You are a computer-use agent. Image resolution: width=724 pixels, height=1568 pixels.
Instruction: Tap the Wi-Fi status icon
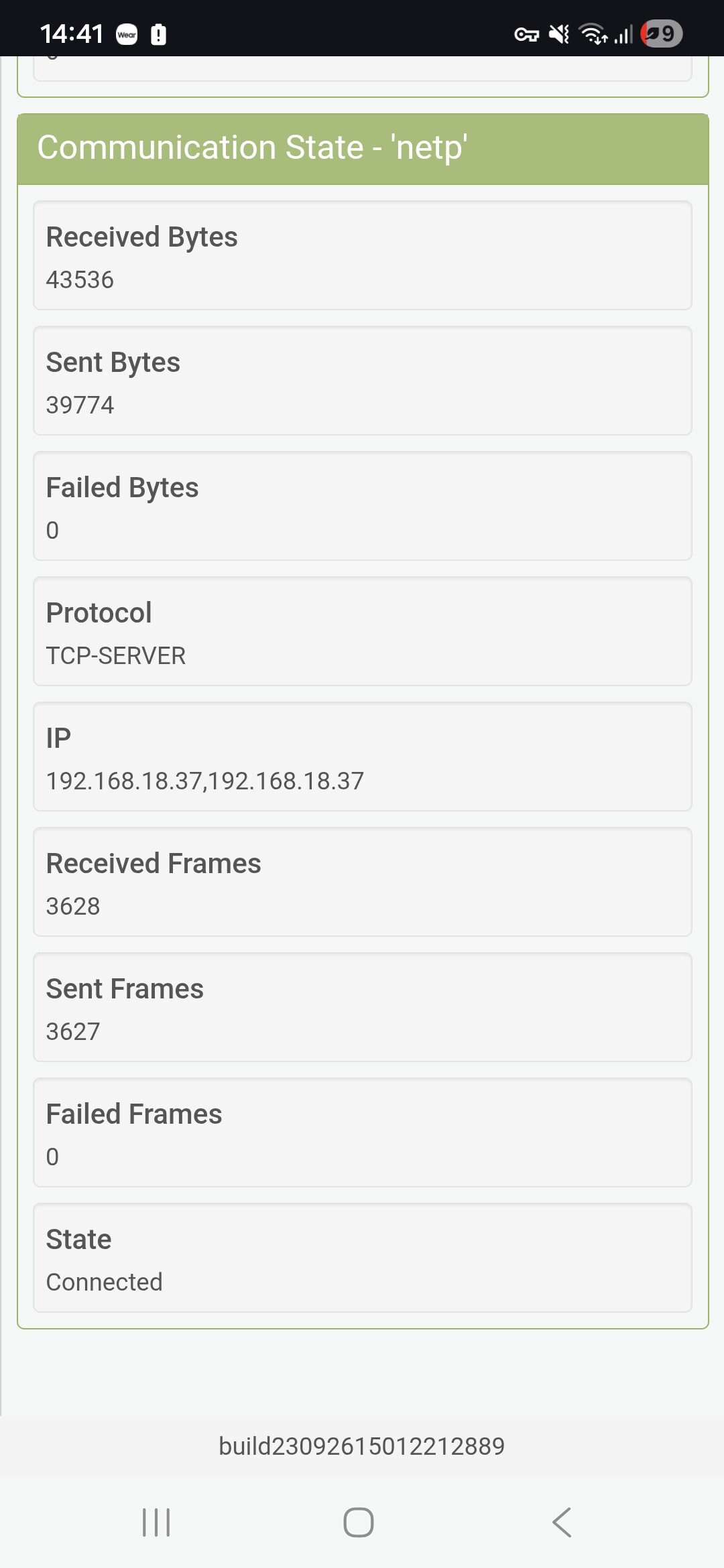click(x=593, y=34)
